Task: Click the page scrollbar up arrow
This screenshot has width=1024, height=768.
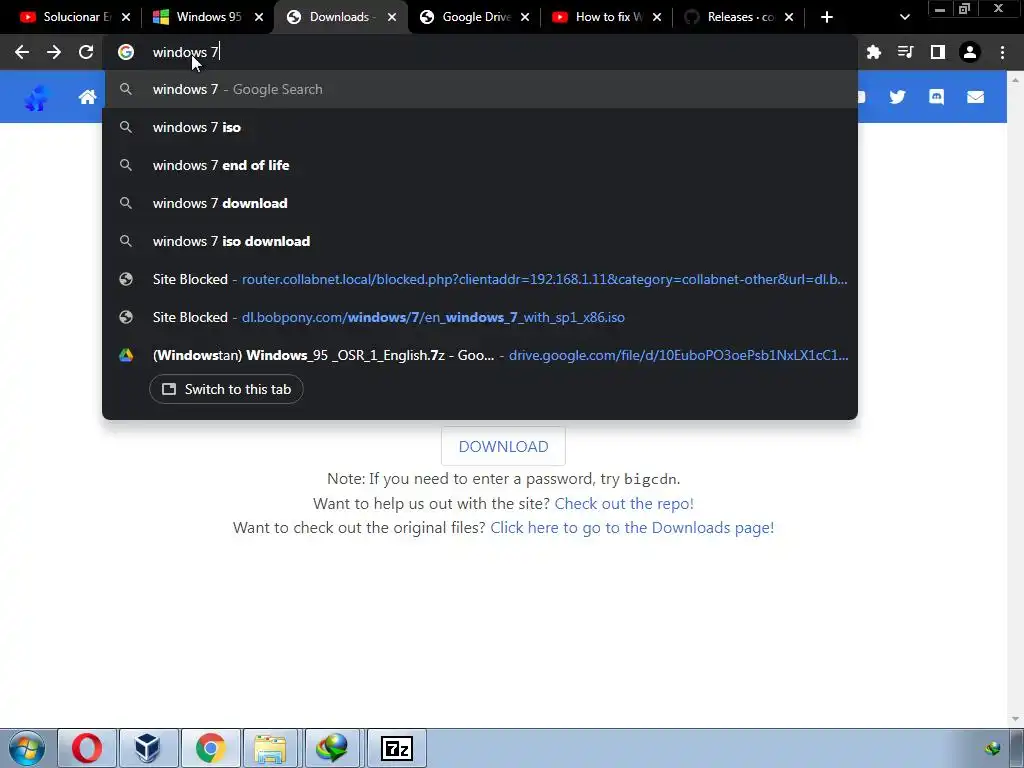Action: click(1016, 80)
